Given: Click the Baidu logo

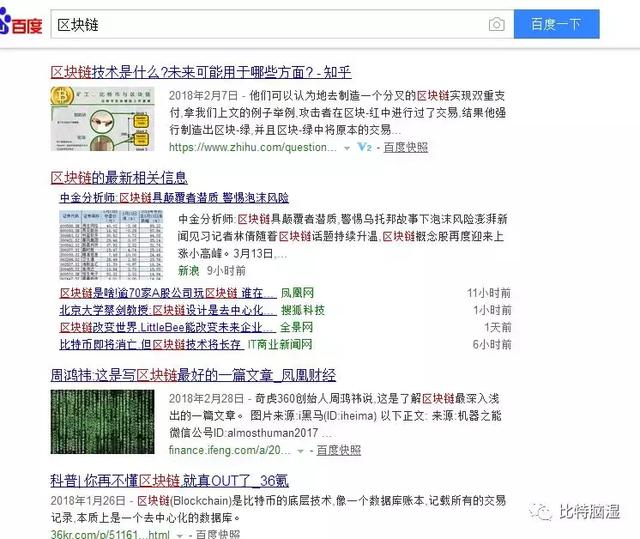Looking at the screenshot, I should [x=21, y=23].
